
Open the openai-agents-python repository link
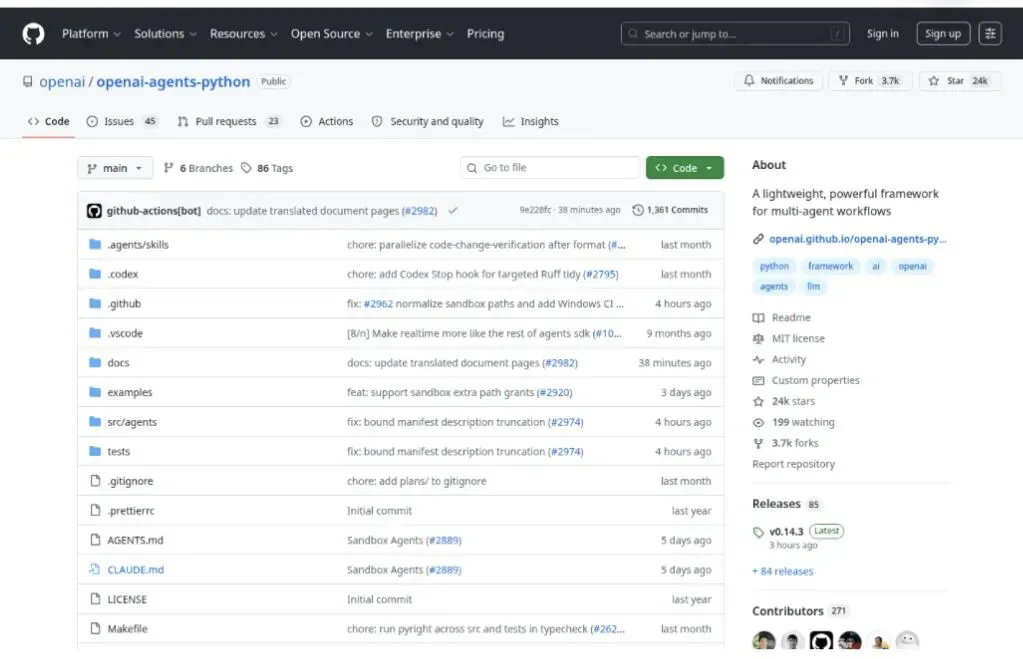[173, 82]
